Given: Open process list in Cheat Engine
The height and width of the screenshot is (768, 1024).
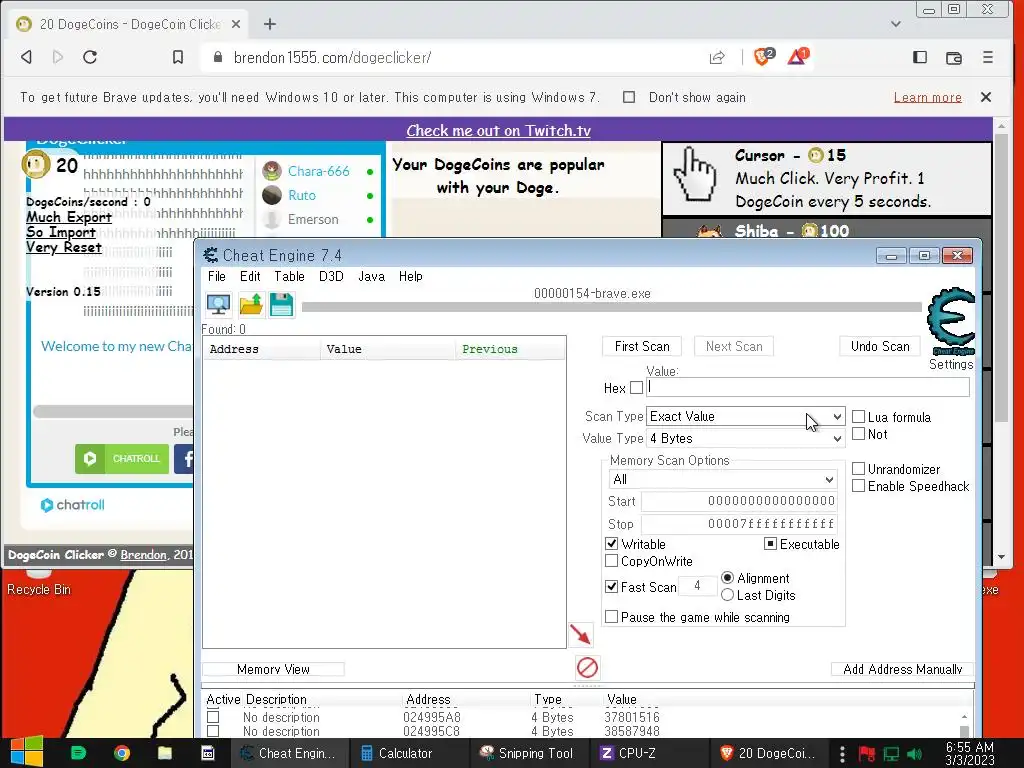Looking at the screenshot, I should point(218,304).
